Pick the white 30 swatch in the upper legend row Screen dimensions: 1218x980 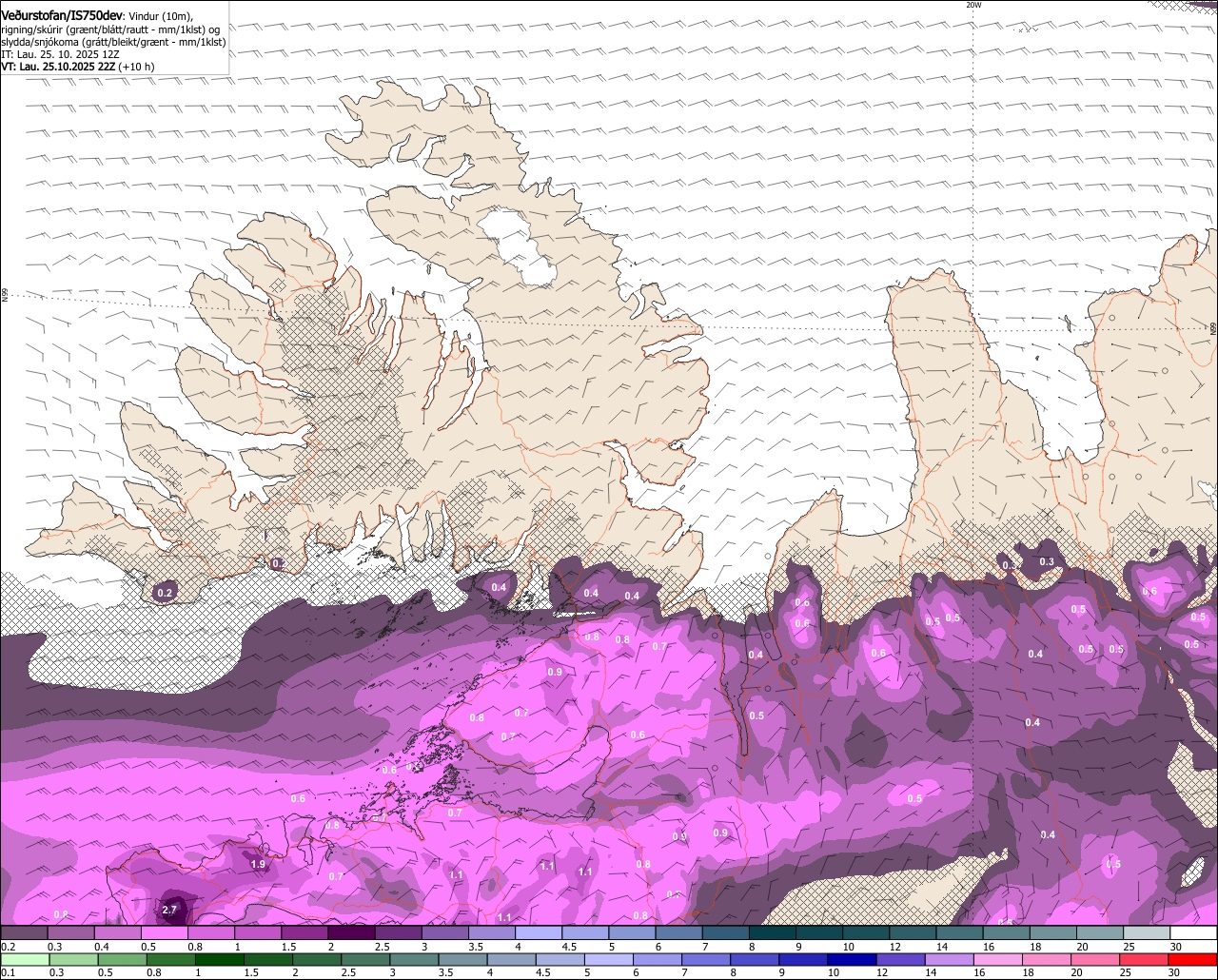tap(1193, 932)
